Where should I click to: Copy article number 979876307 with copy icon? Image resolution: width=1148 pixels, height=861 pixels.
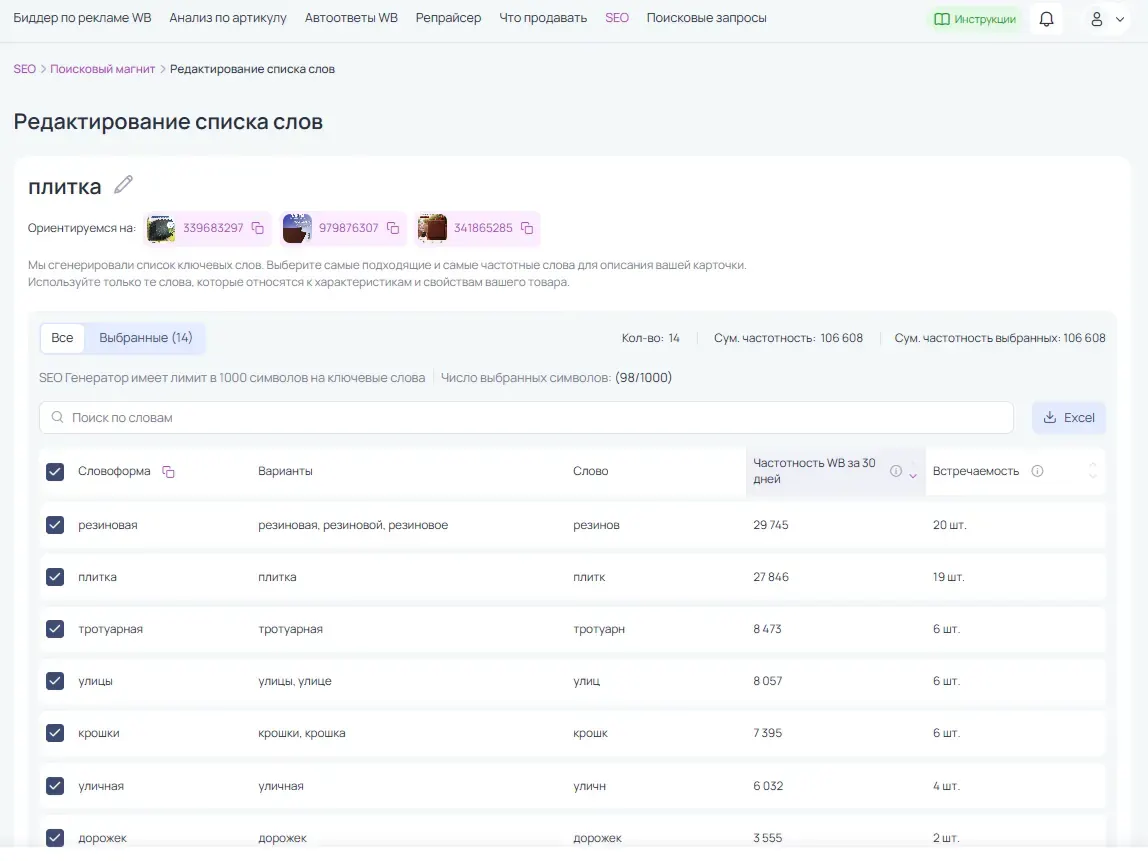(x=393, y=228)
